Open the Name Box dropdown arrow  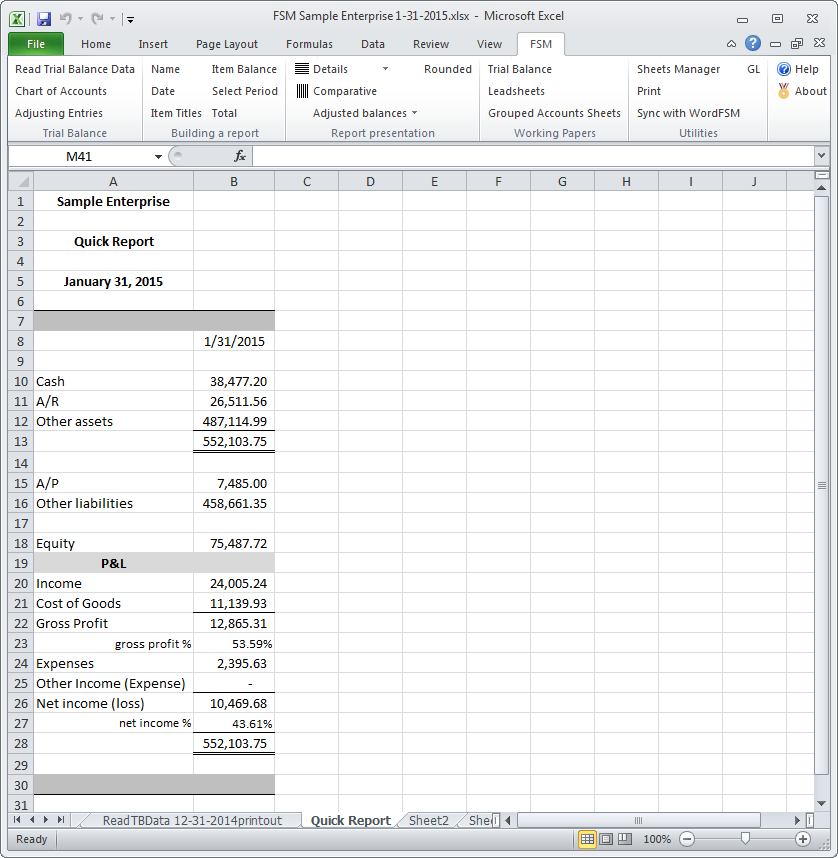158,156
